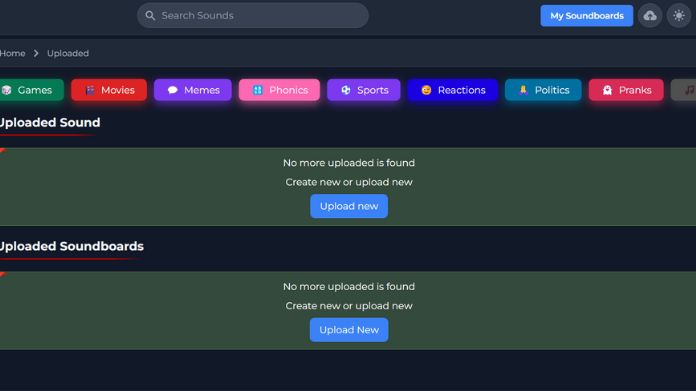Click the search magnifier icon
Image resolution: width=696 pixels, height=391 pixels.
150,16
